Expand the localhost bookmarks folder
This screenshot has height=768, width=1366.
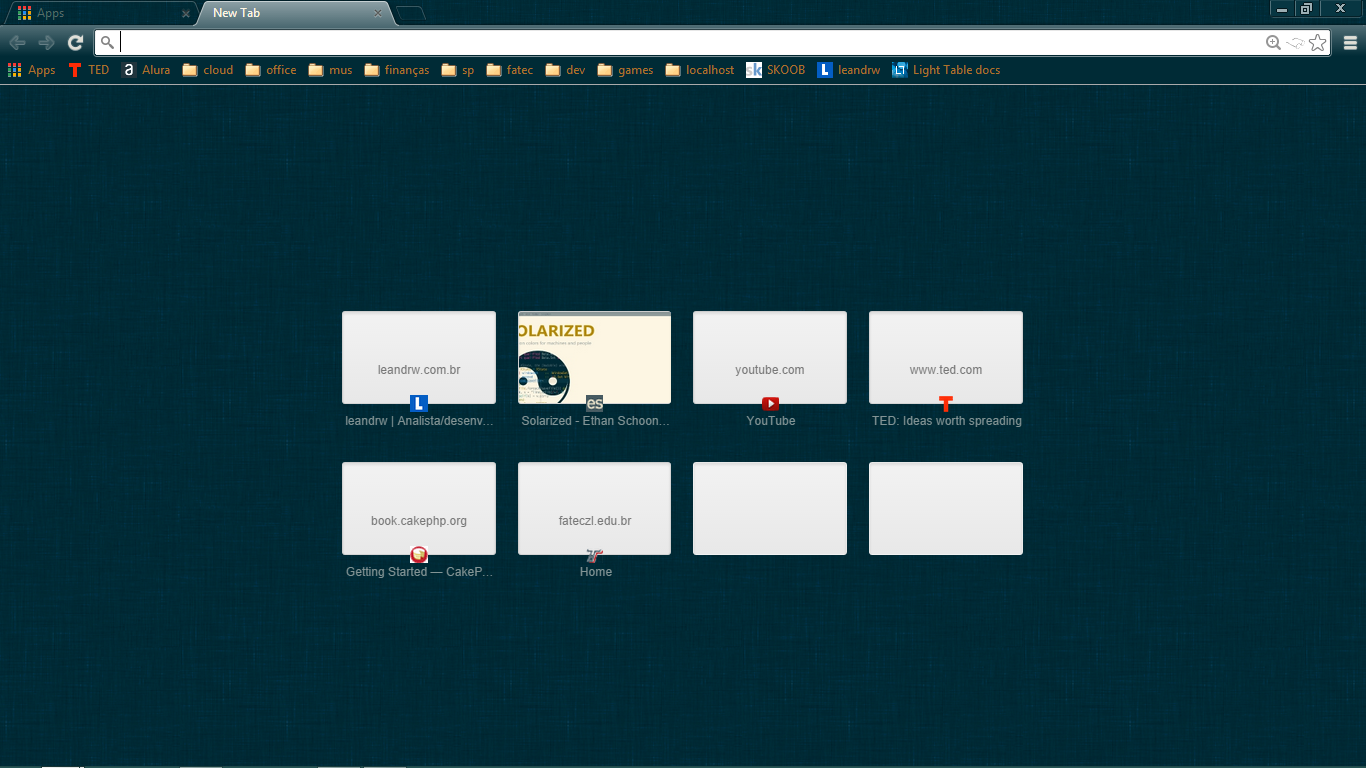[x=699, y=70]
